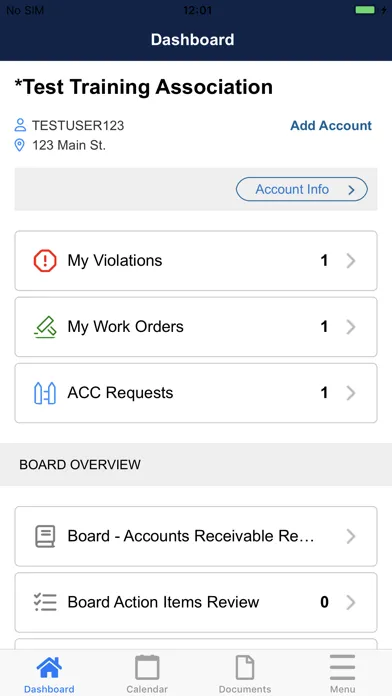Open the hamburger Menu tab
This screenshot has height=696, width=392.
(x=342, y=674)
